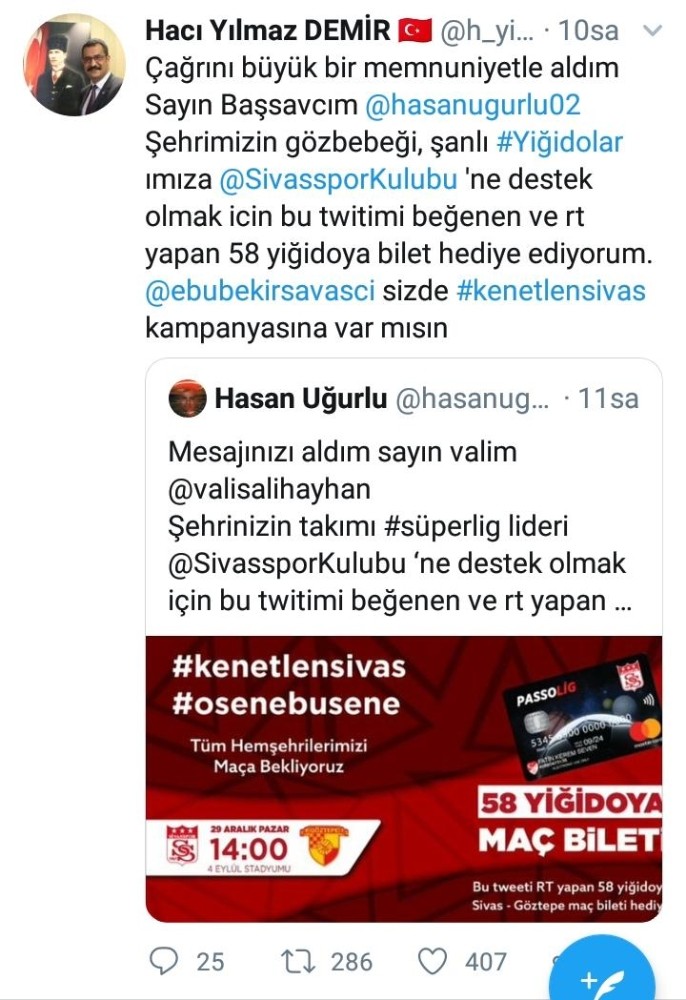Screen dimensions: 686x1000
Task: Open Hacı Yılmaz DEMİR's display name
Action: tap(268, 30)
